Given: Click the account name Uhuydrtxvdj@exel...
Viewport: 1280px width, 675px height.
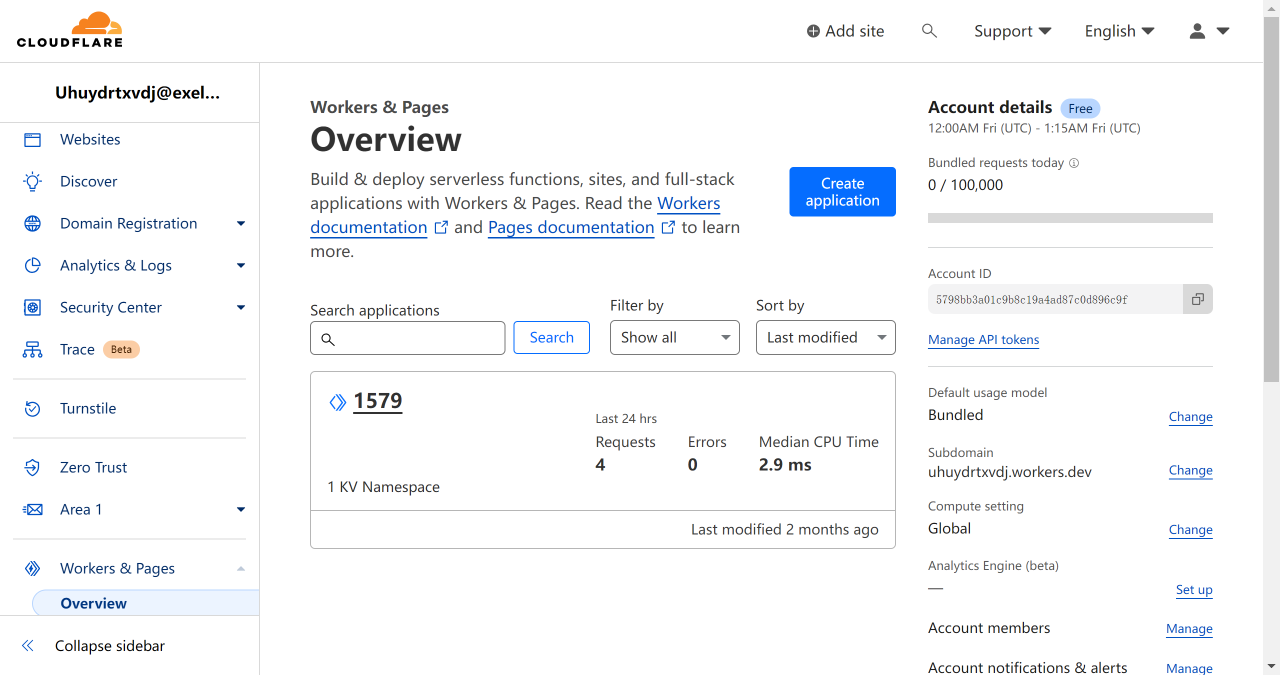Looking at the screenshot, I should tap(137, 93).
